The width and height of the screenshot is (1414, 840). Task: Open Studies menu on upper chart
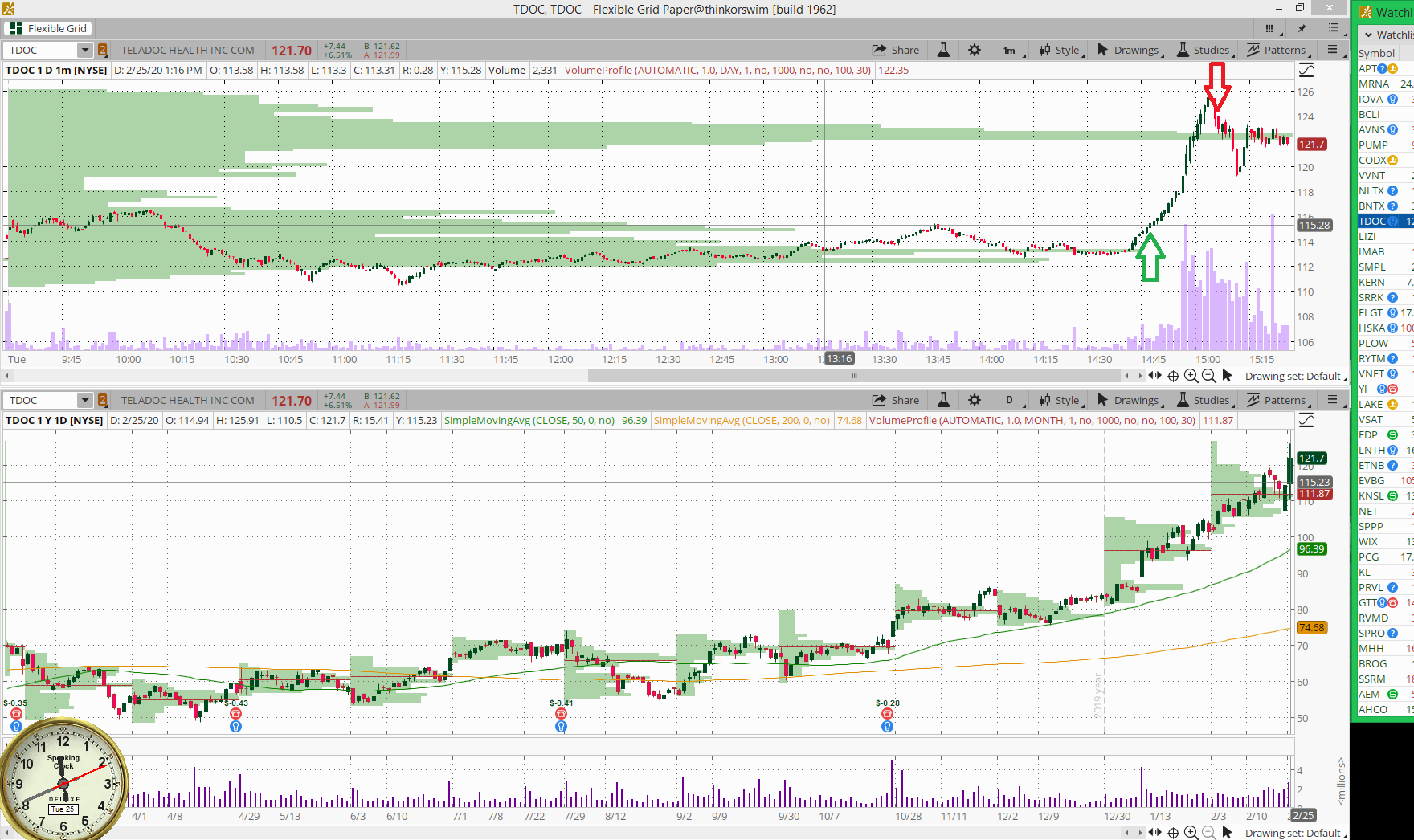(1205, 50)
